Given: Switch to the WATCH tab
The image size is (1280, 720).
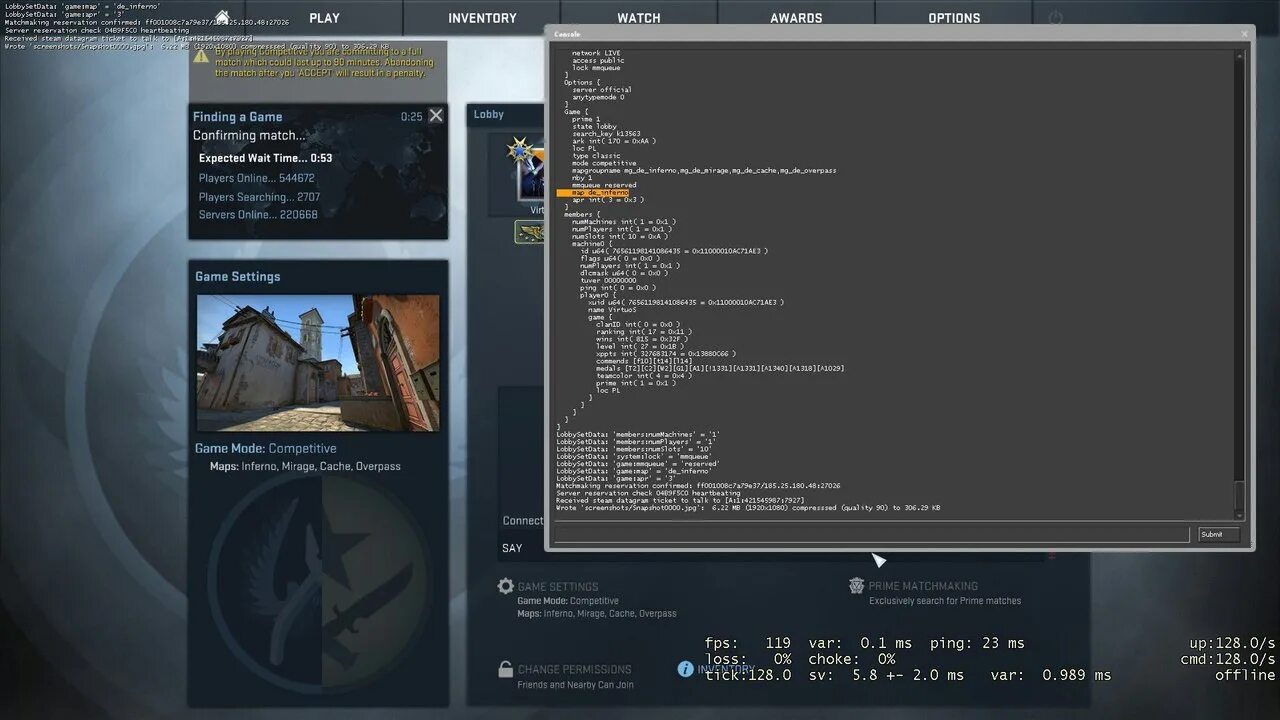Looking at the screenshot, I should pos(638,18).
